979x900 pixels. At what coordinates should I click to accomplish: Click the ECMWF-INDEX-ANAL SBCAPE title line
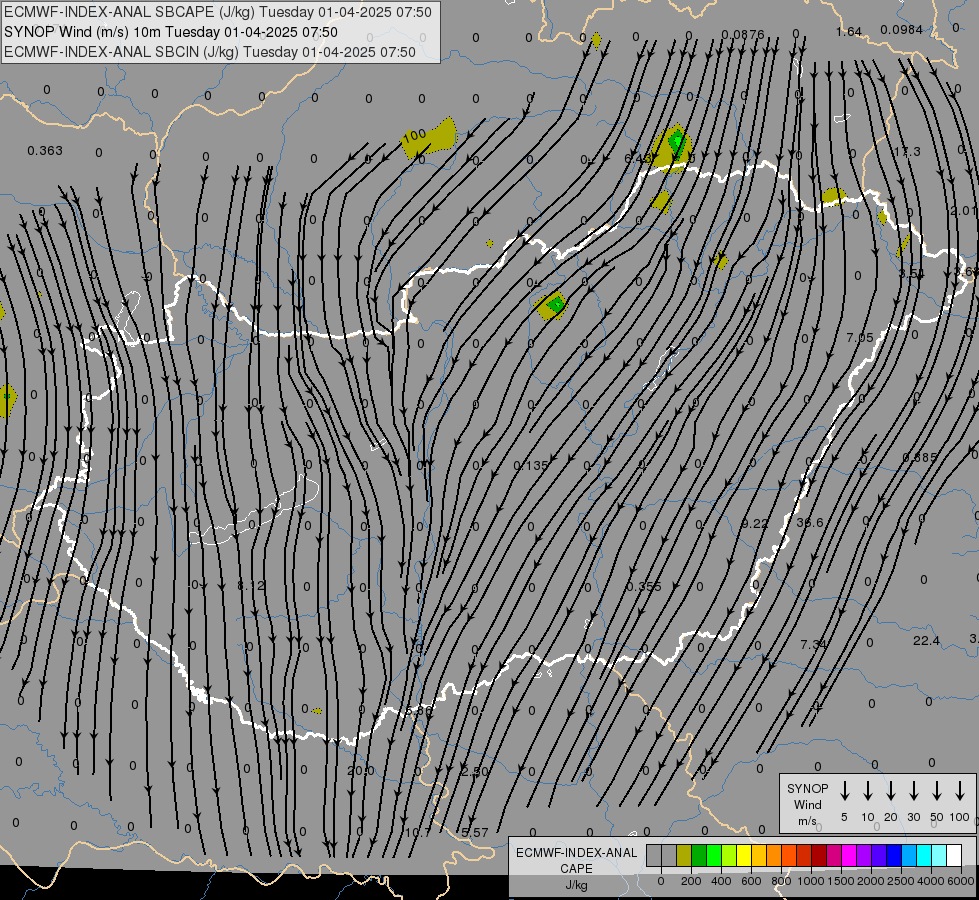(218, 12)
